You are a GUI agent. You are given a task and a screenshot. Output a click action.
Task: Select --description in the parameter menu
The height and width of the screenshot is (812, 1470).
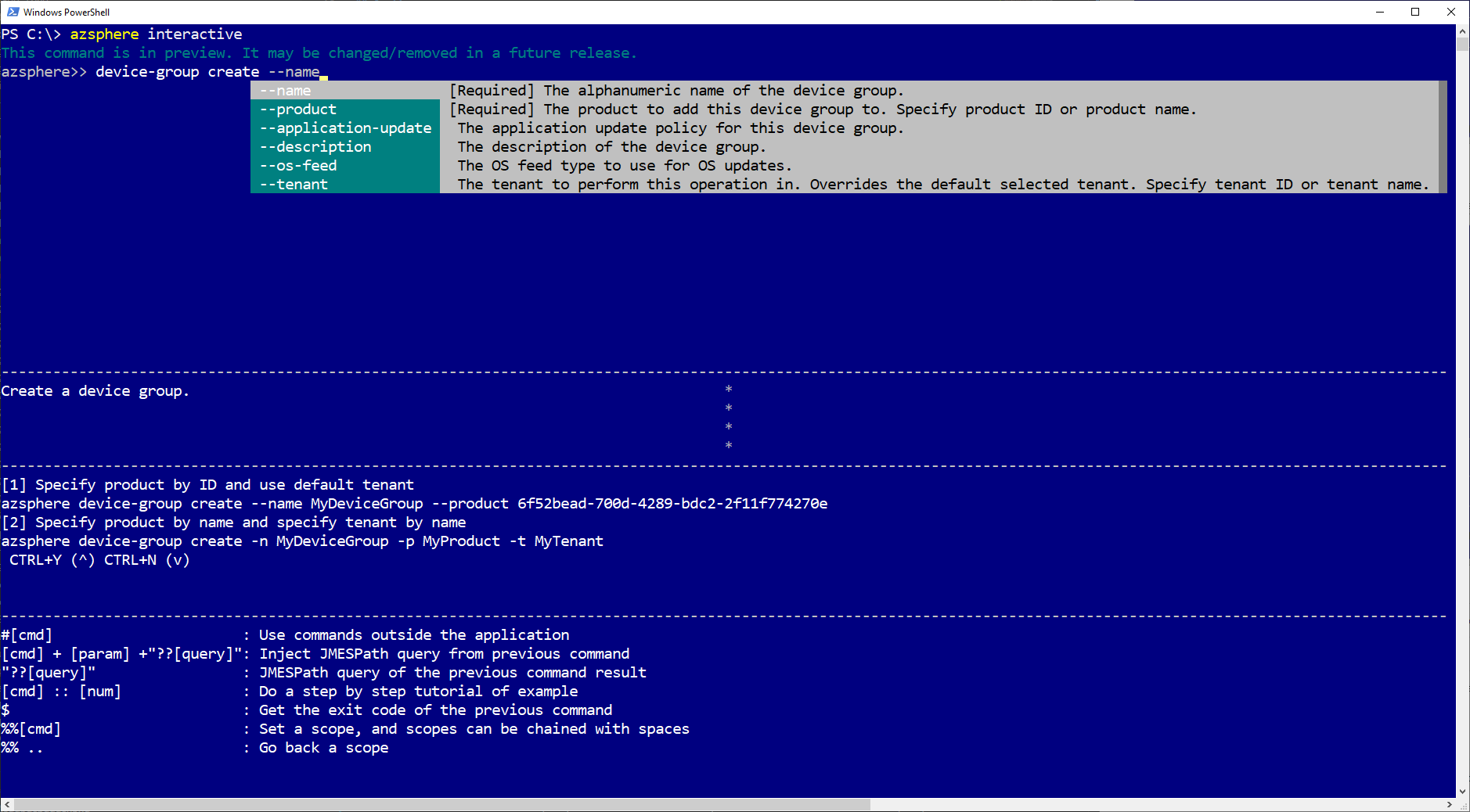(x=315, y=146)
